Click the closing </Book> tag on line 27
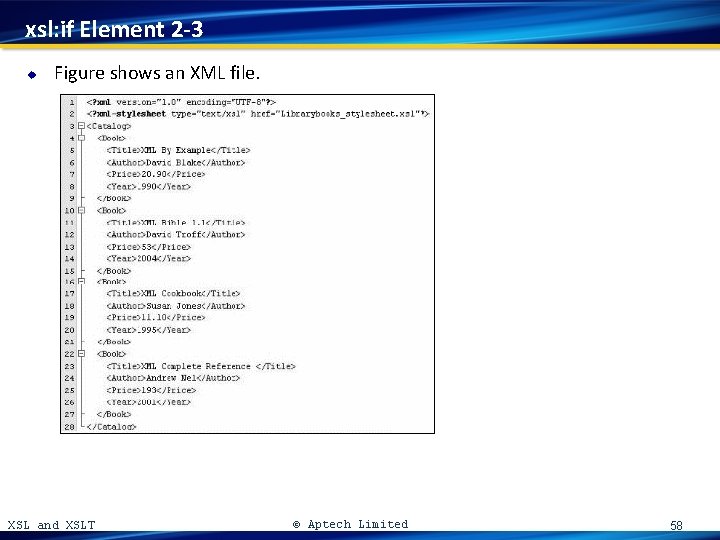 pyautogui.click(x=114, y=414)
